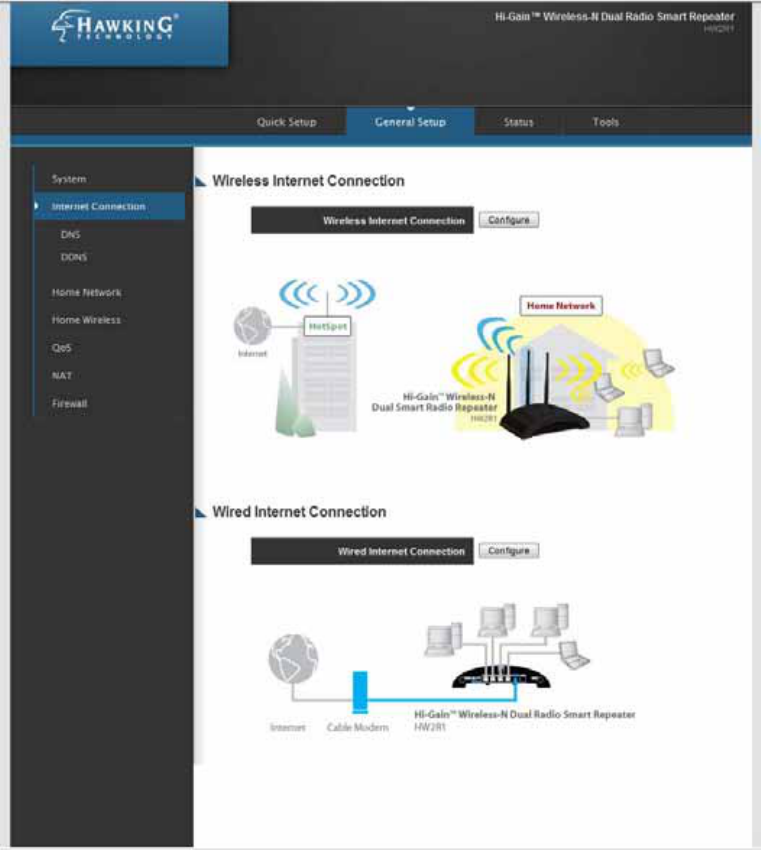Image resolution: width=761 pixels, height=850 pixels.
Task: Open the Firewall sidebar item
Action: 69,403
